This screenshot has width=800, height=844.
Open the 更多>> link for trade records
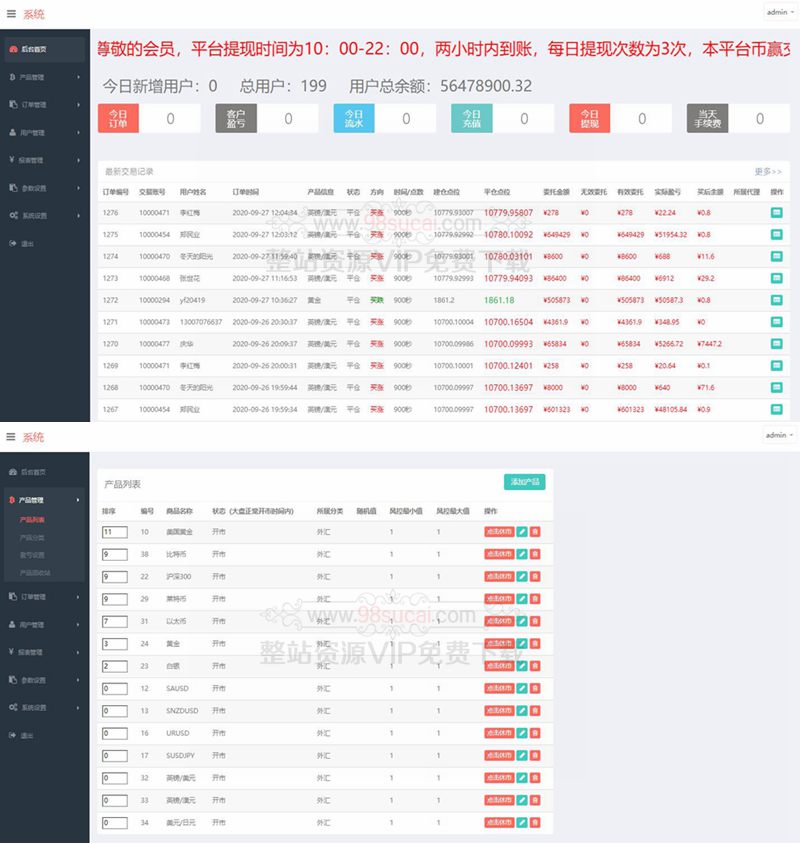pos(769,172)
